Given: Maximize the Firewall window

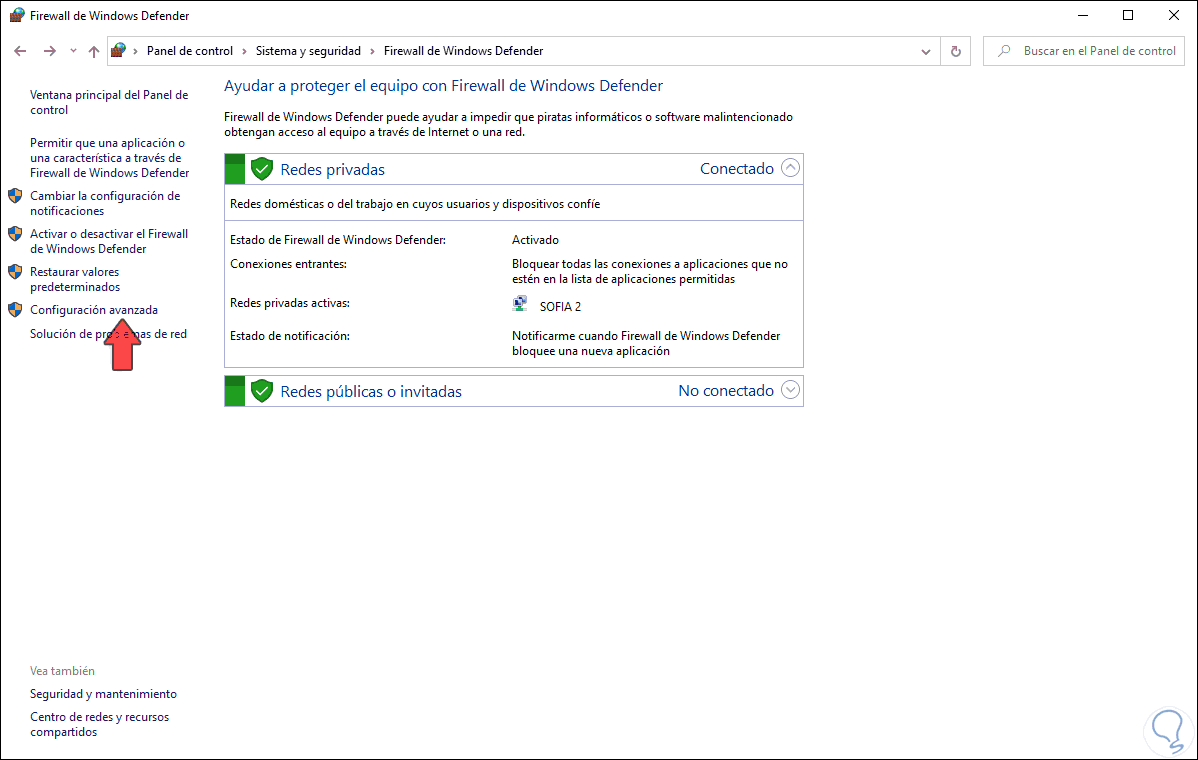Looking at the screenshot, I should point(1128,15).
